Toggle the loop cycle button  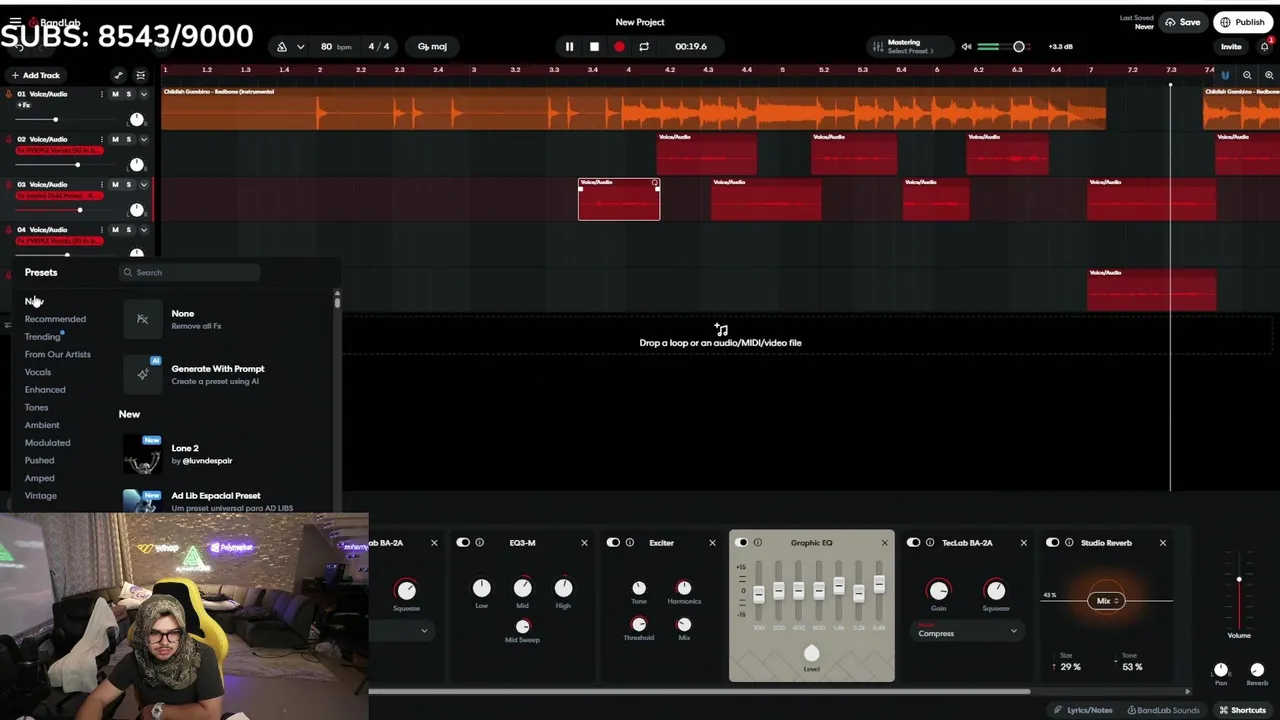coord(644,47)
